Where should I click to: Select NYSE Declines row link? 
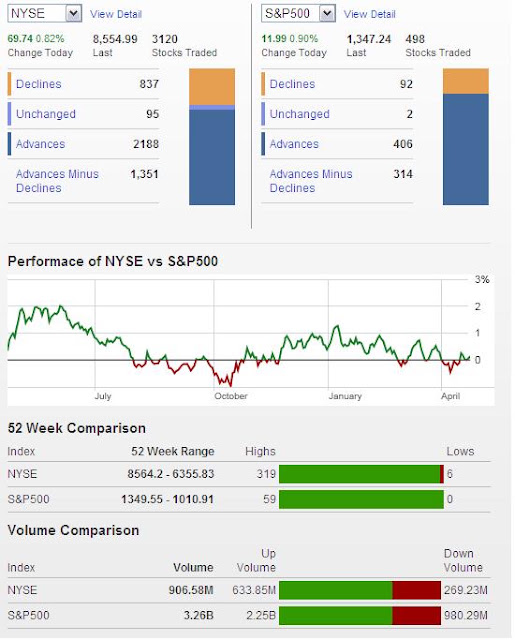(x=39, y=84)
